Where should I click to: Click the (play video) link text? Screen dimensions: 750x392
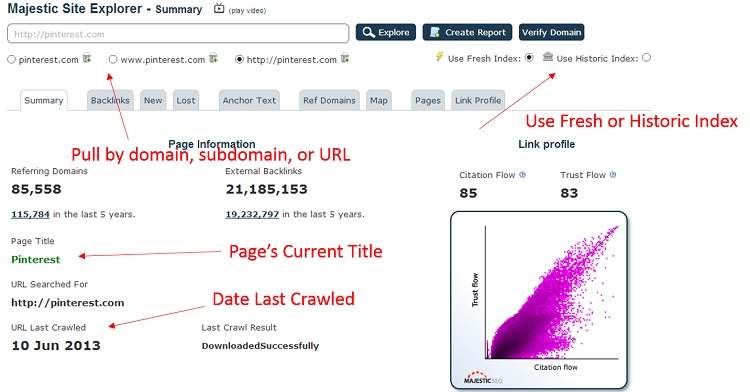(x=247, y=11)
